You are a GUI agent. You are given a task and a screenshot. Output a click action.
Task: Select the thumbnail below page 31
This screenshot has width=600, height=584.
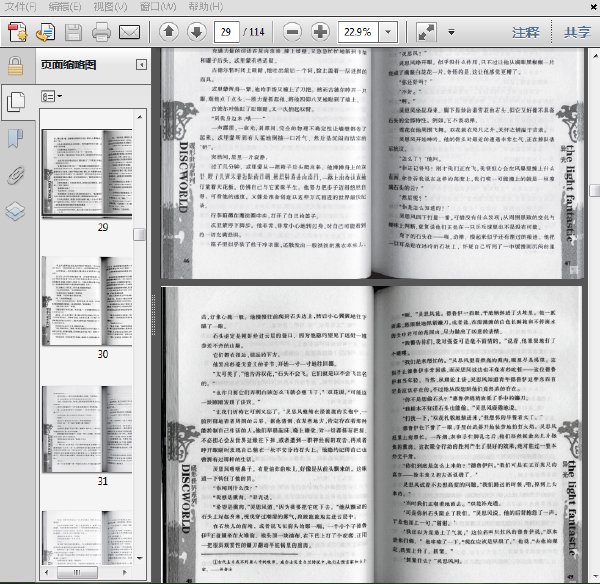point(87,538)
